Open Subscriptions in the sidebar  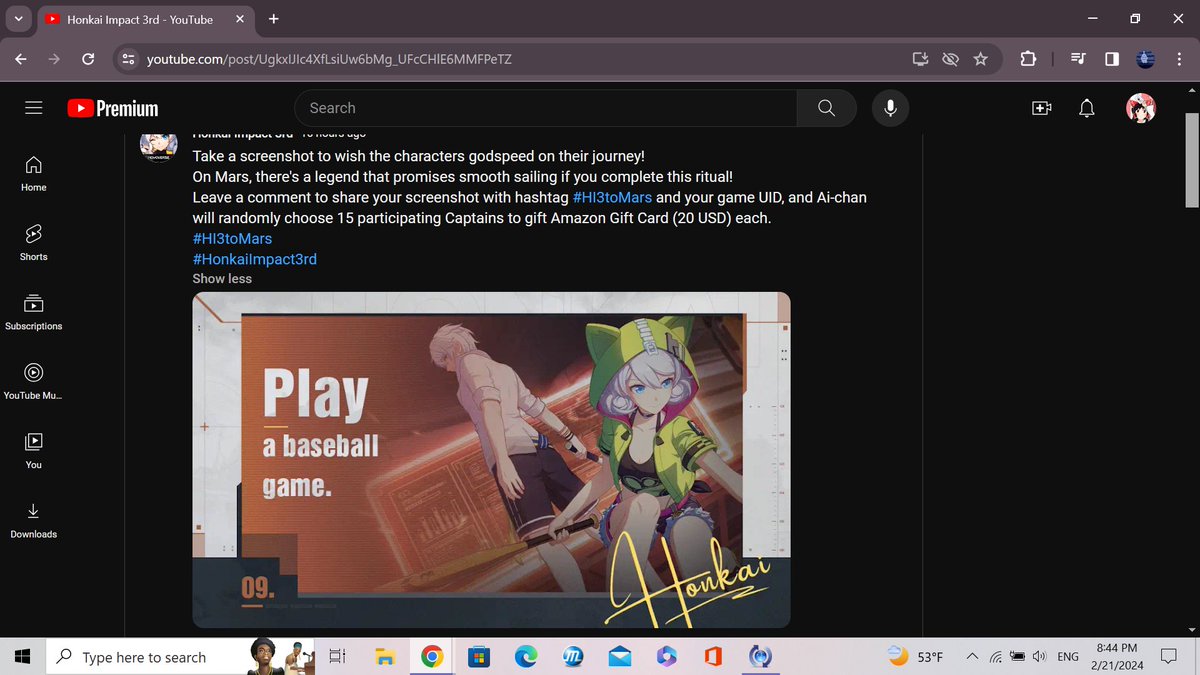[34, 312]
